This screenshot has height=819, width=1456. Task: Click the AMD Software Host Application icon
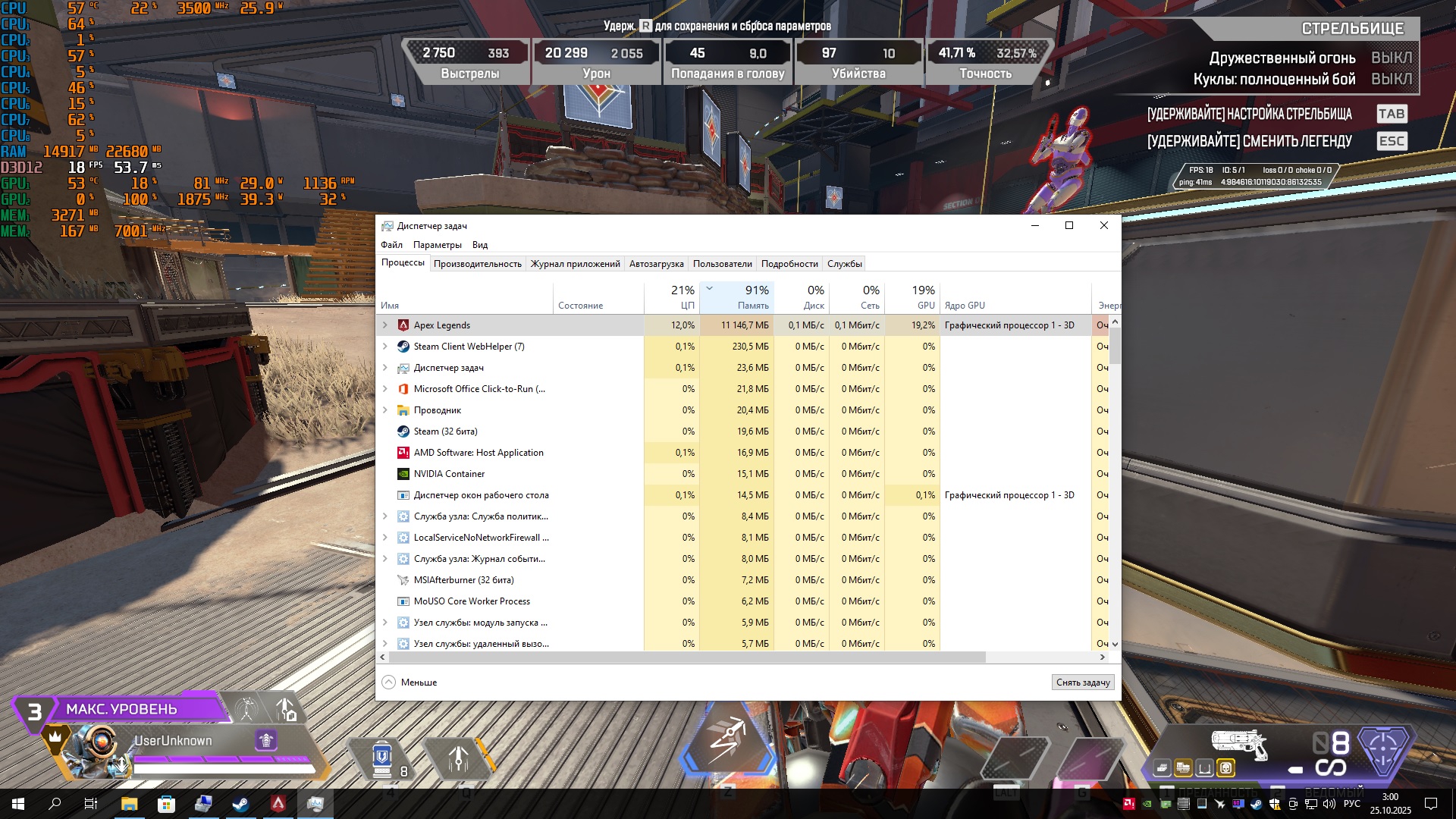click(x=403, y=453)
